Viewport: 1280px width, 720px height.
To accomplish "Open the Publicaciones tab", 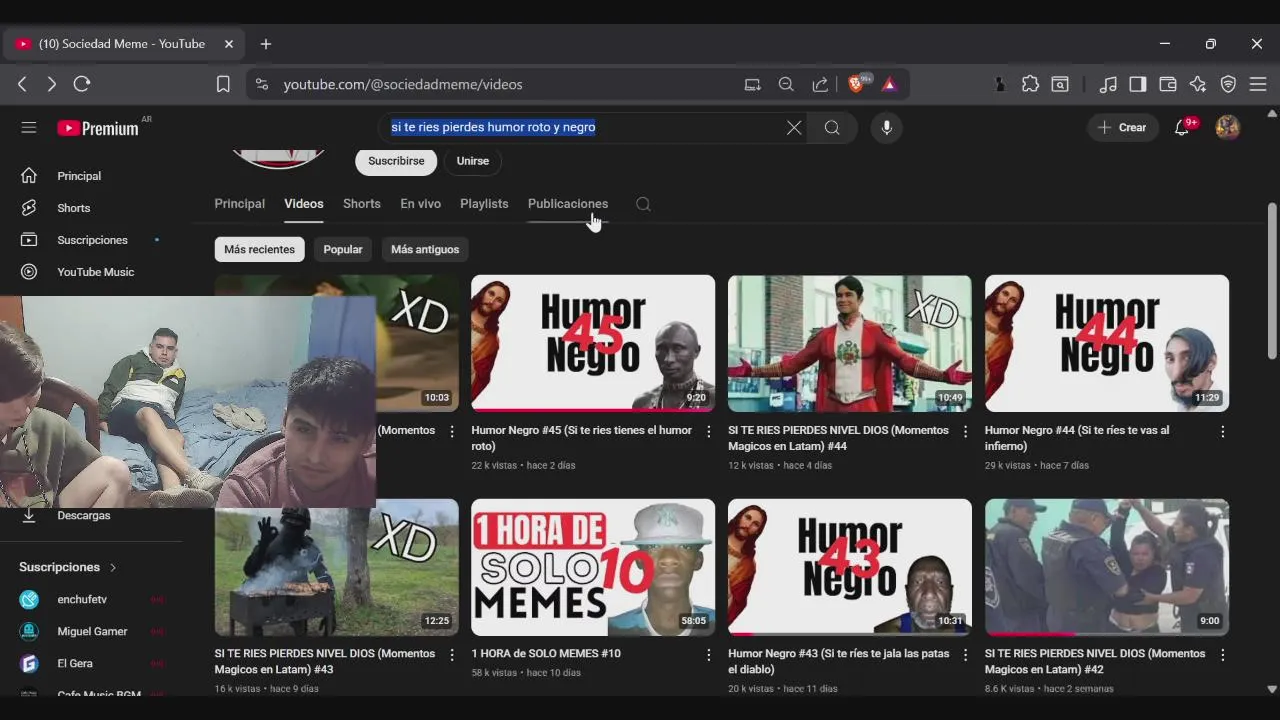I will 568,204.
